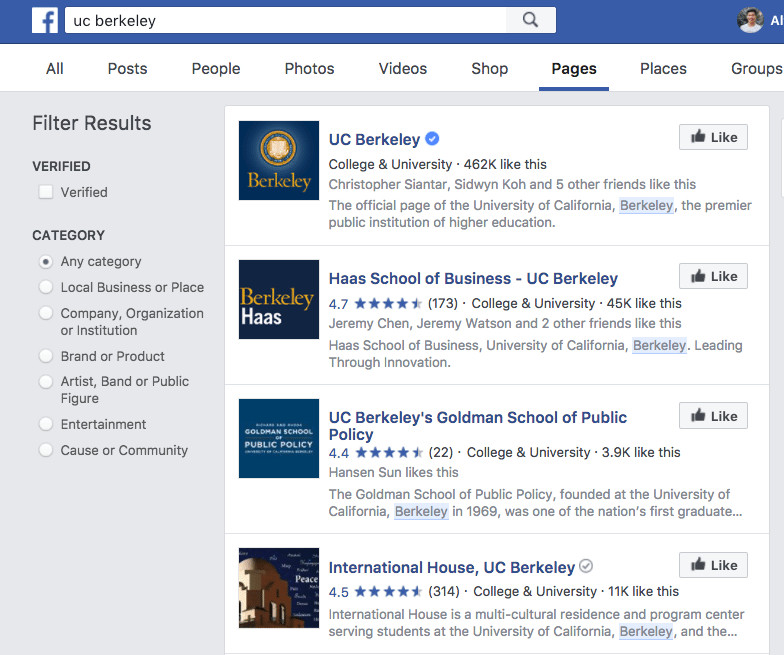
Task: Click the UC Berkeley verified badge
Action: coord(432,138)
